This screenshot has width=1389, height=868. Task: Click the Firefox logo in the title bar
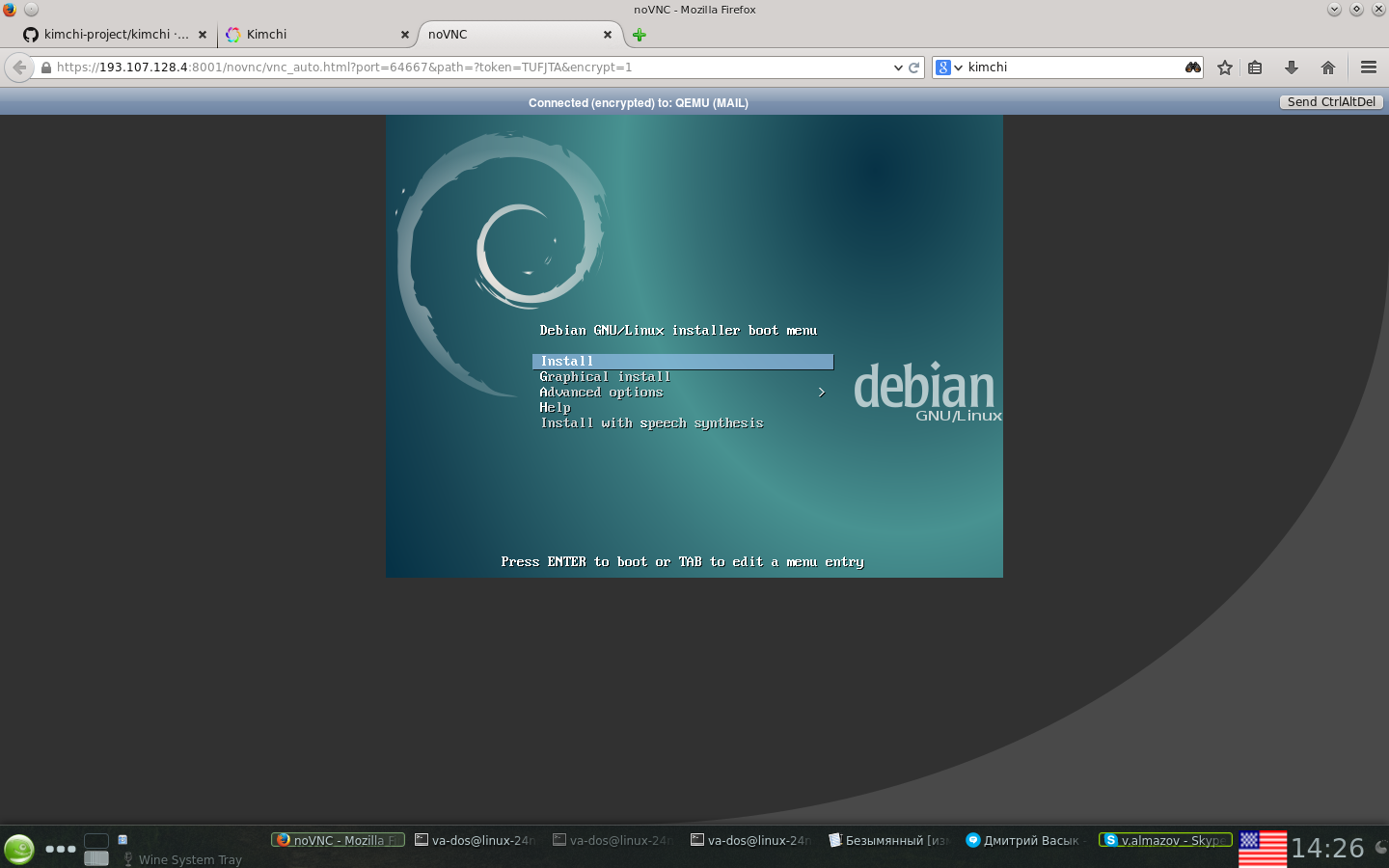(x=10, y=10)
